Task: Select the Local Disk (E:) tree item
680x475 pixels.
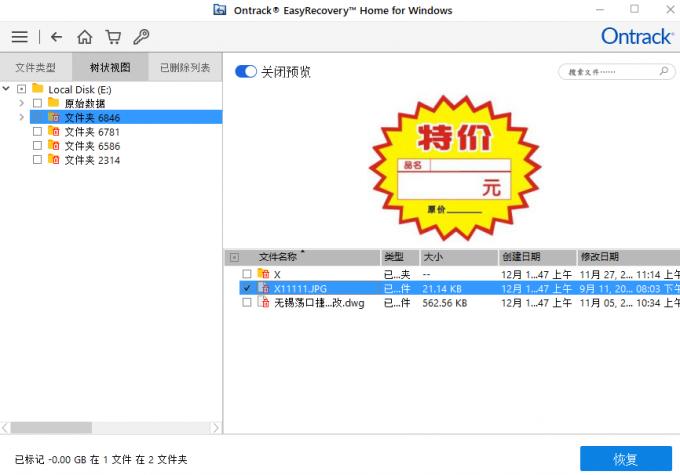Action: coord(80,89)
